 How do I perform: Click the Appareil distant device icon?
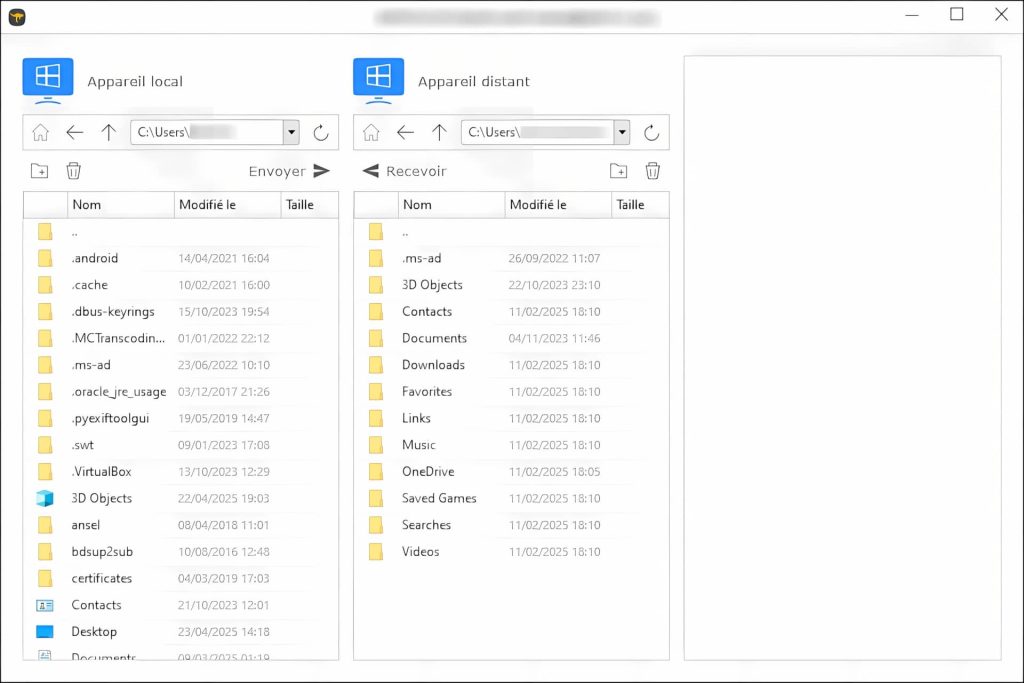378,76
